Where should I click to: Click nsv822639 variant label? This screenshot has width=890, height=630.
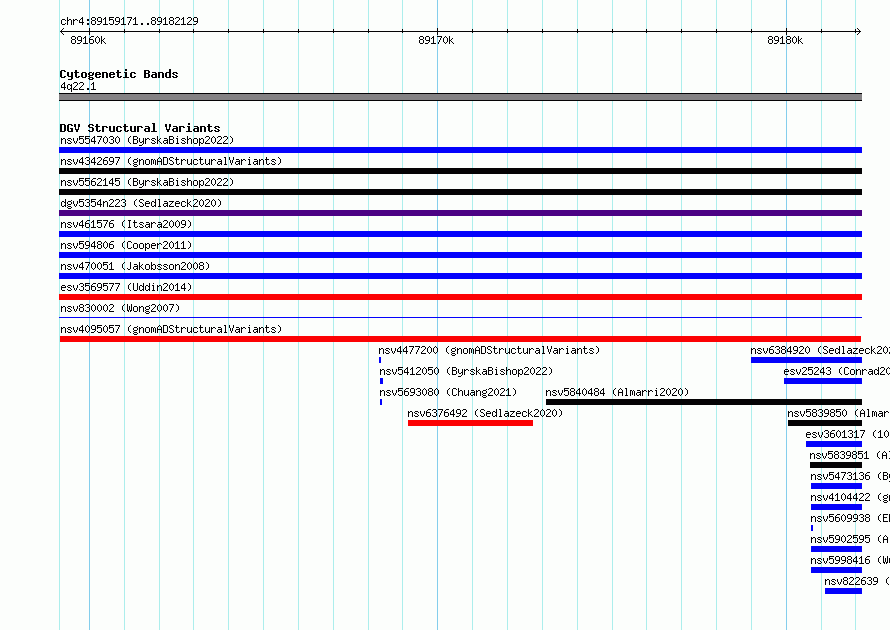tap(857, 581)
